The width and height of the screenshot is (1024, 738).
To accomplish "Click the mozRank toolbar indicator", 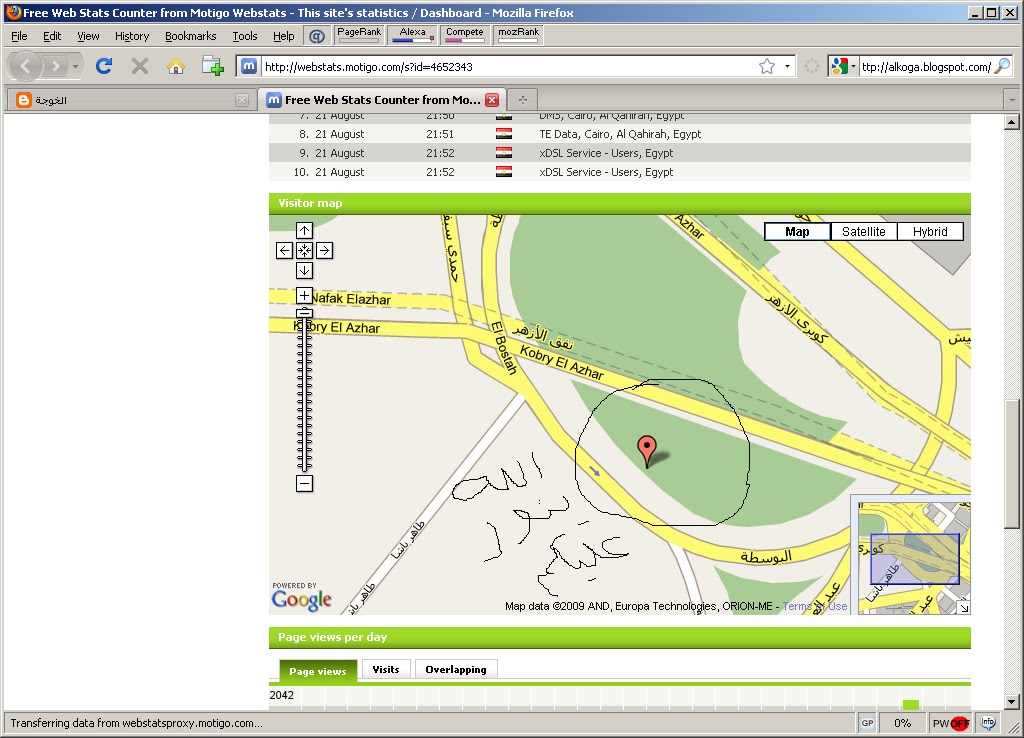I will tap(519, 35).
